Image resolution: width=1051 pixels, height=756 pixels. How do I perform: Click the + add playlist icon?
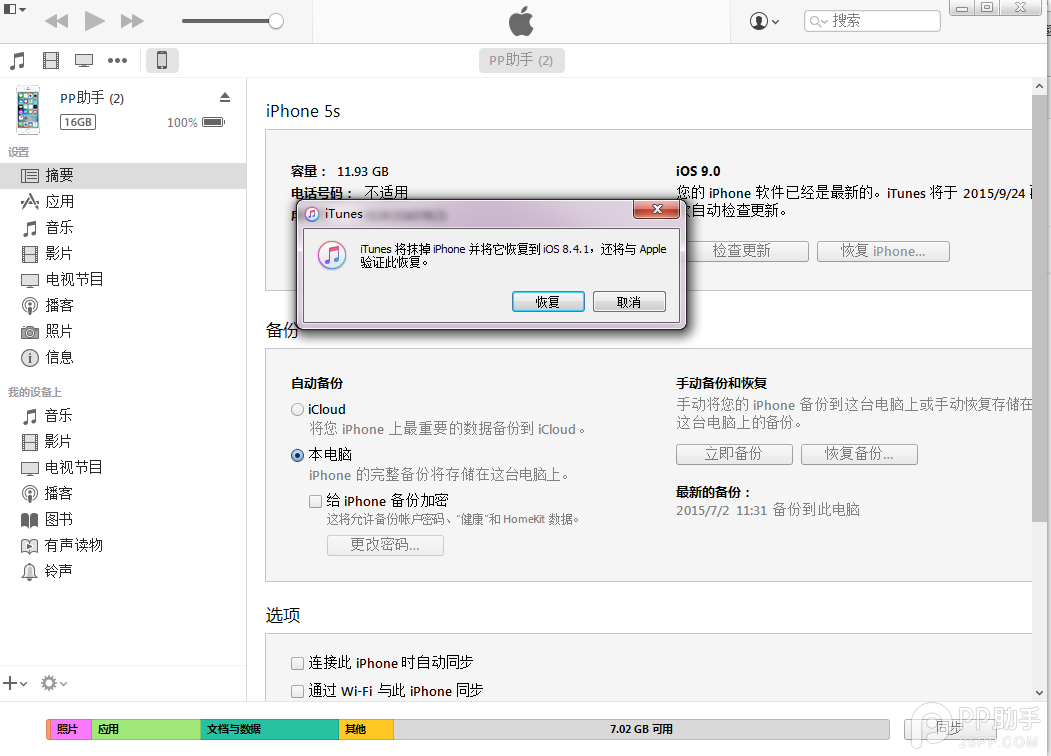11,683
